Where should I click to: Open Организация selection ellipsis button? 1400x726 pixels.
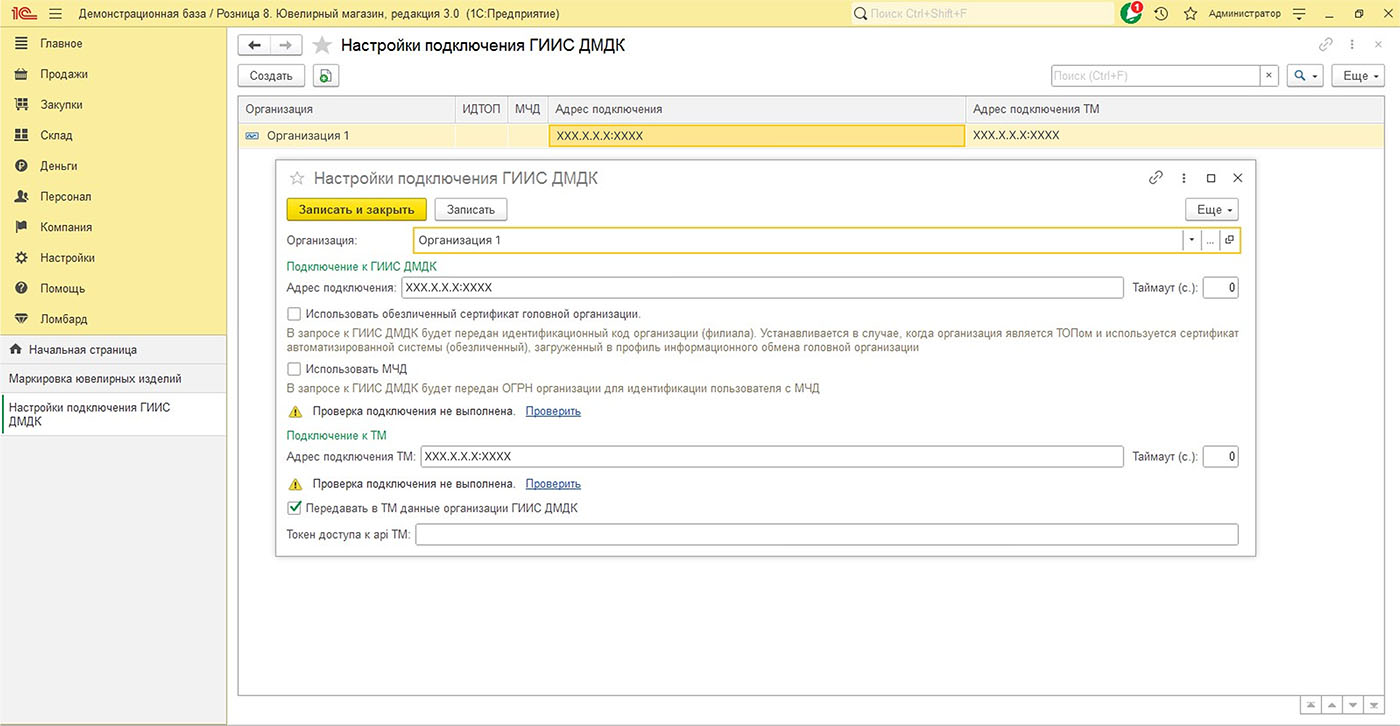(x=1210, y=240)
